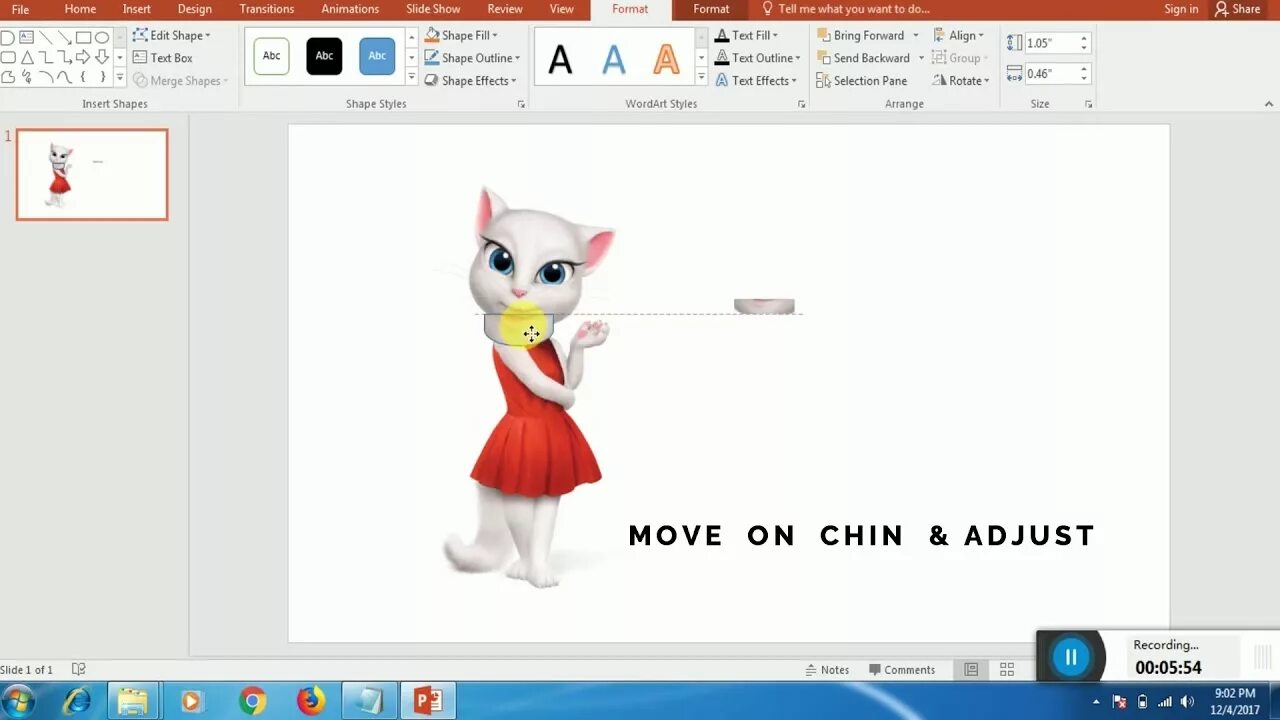
Task: Open the Text Effects dropdown
Action: pyautogui.click(x=755, y=81)
